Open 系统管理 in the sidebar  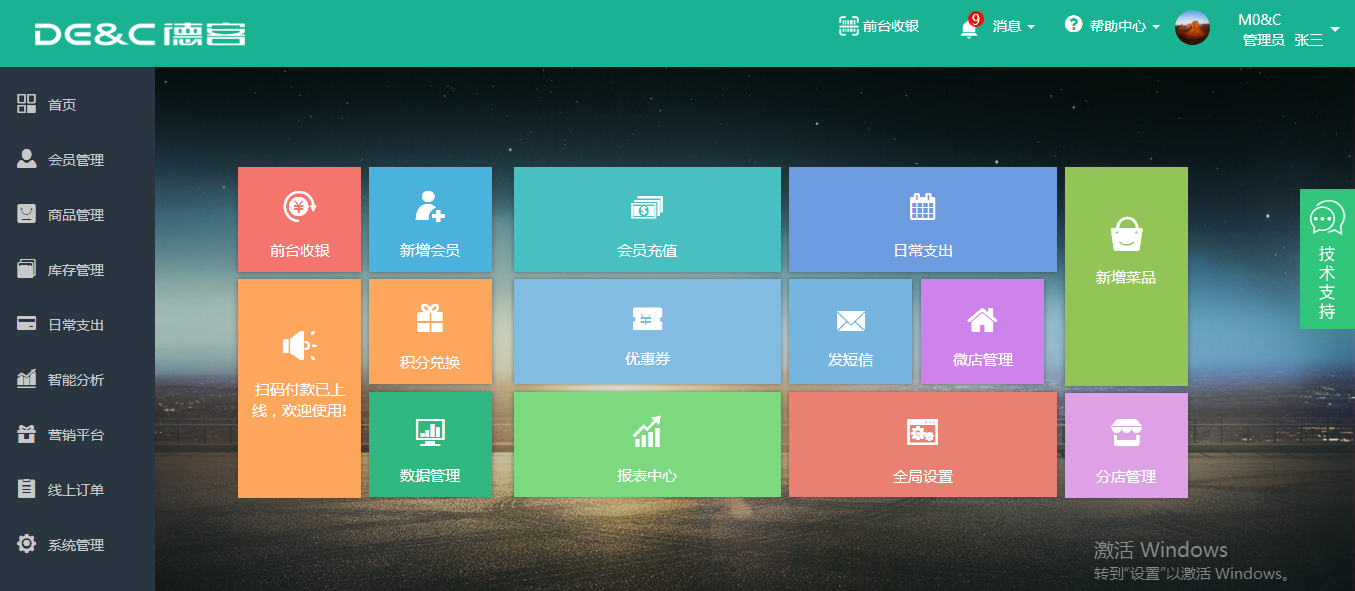pos(77,544)
